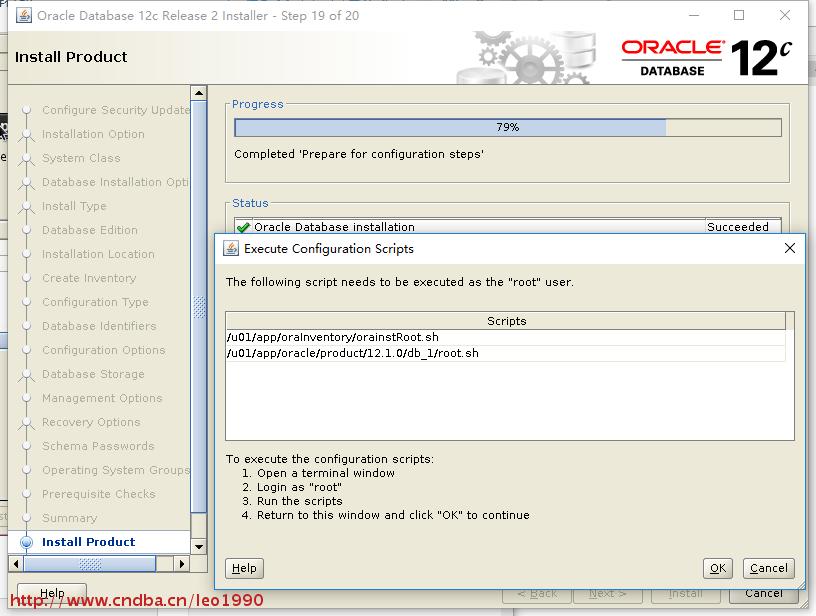Click OK in the configuration scripts dialog
This screenshot has width=816, height=616.
[x=718, y=568]
